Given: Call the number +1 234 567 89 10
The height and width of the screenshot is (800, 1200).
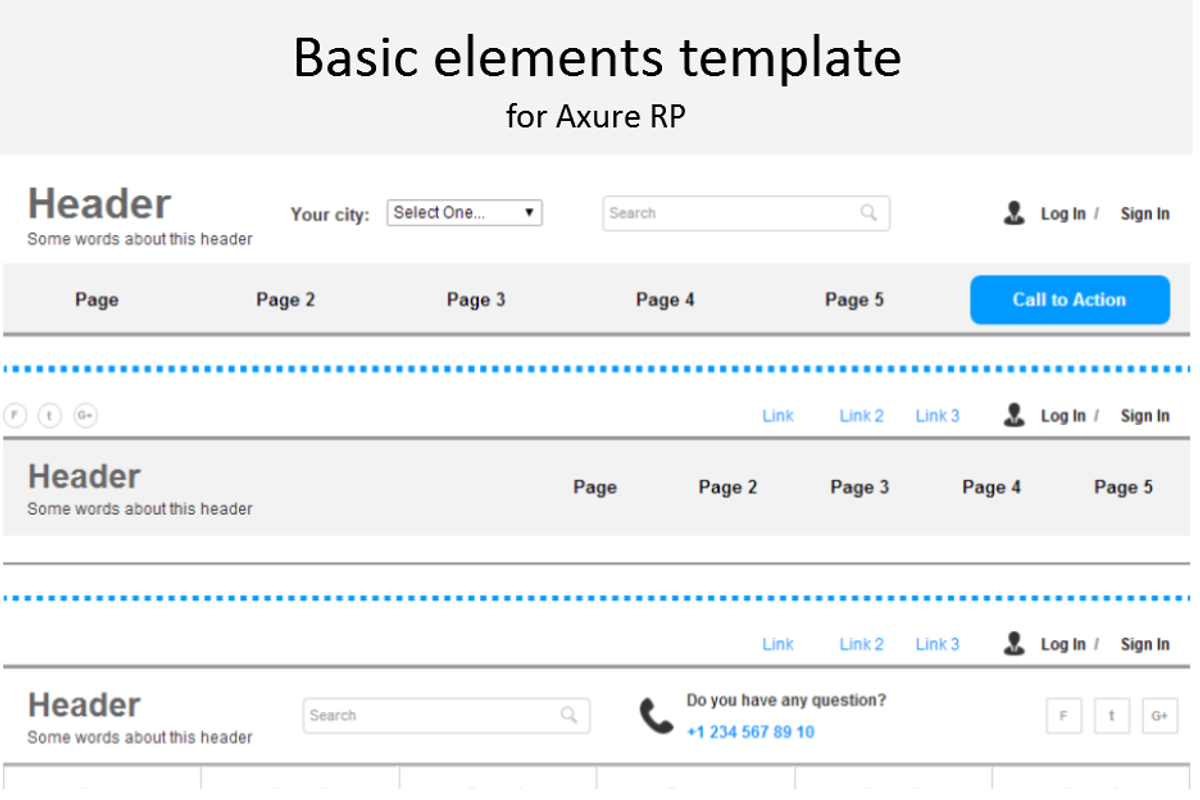Looking at the screenshot, I should coord(752,732).
